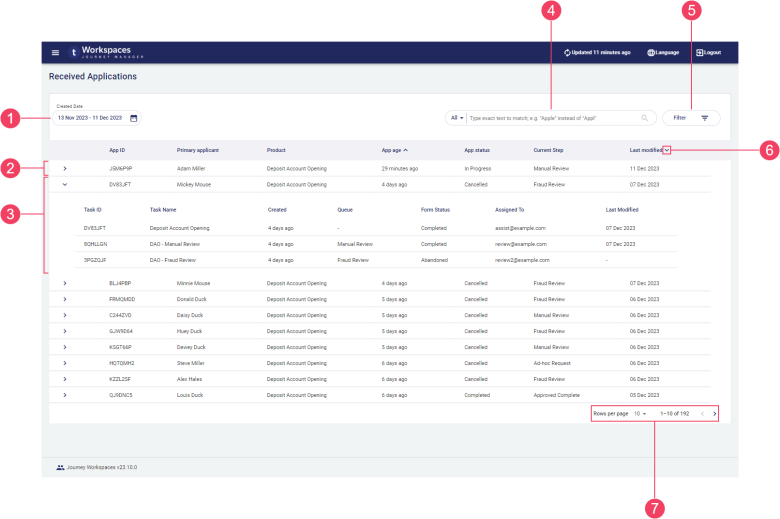Open the hamburger navigation menu

(55, 52)
